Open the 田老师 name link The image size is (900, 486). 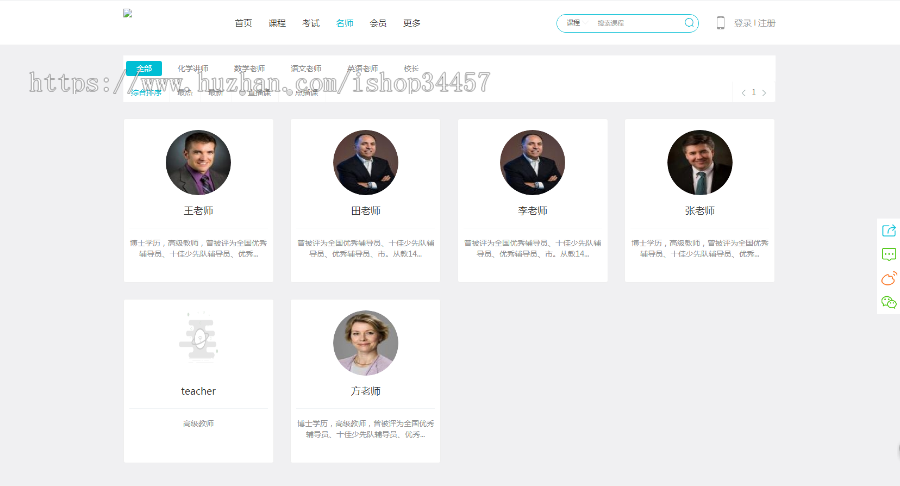366,211
